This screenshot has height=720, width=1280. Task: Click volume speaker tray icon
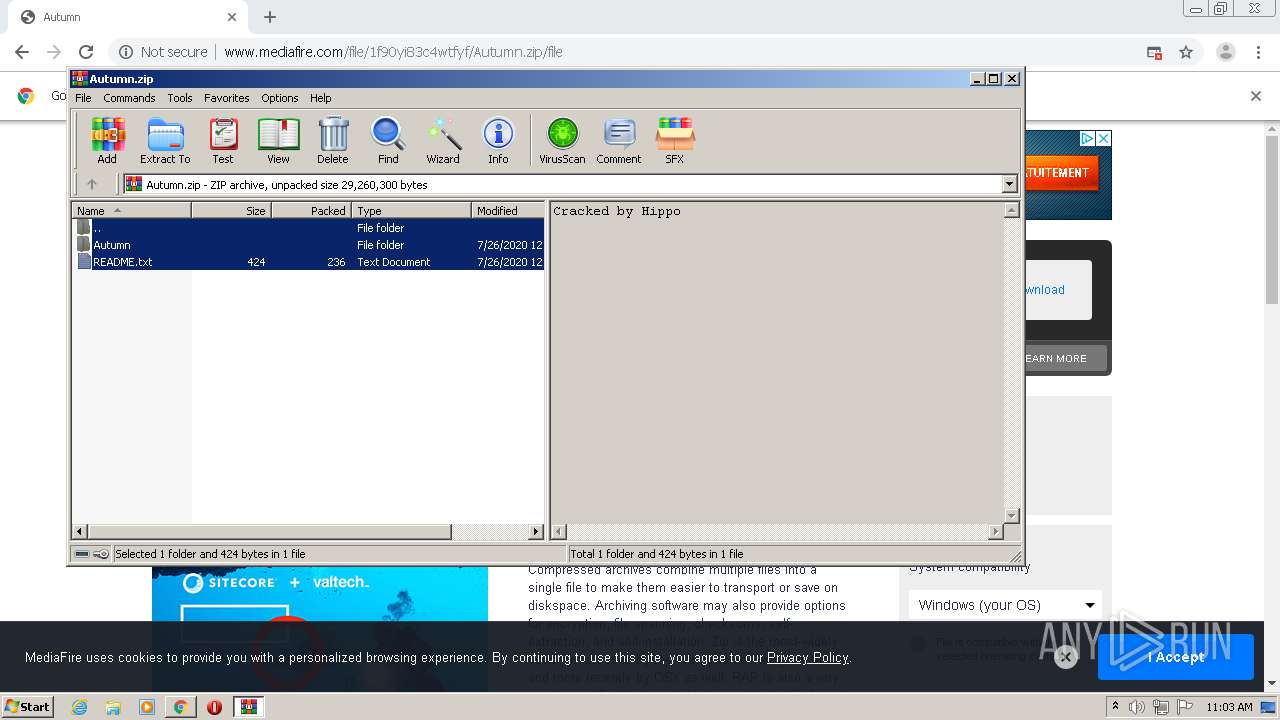click(x=1137, y=707)
